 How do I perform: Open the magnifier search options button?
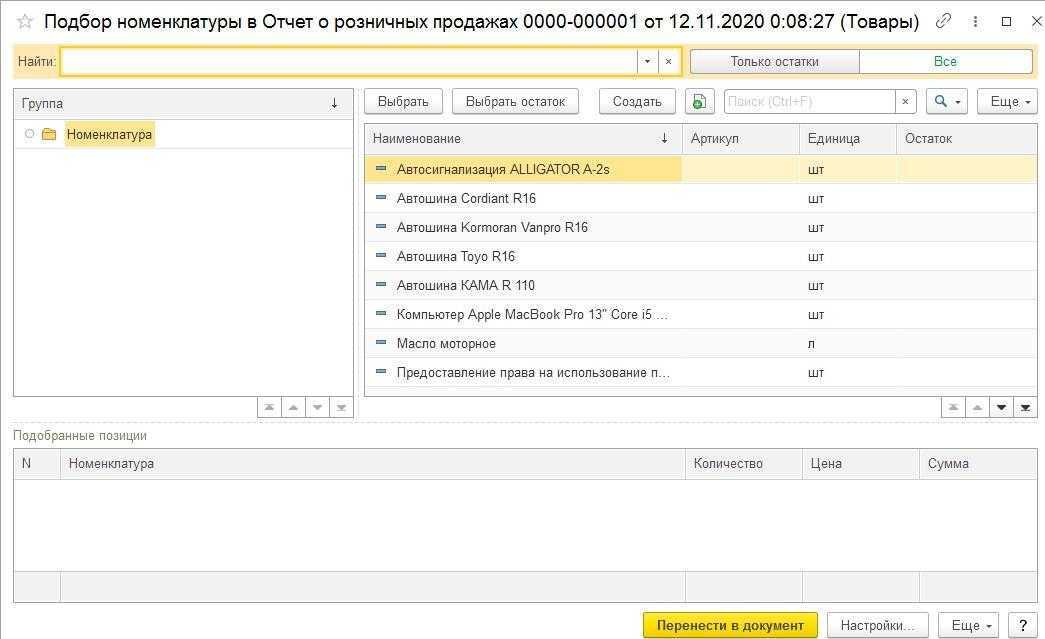pyautogui.click(x=946, y=101)
